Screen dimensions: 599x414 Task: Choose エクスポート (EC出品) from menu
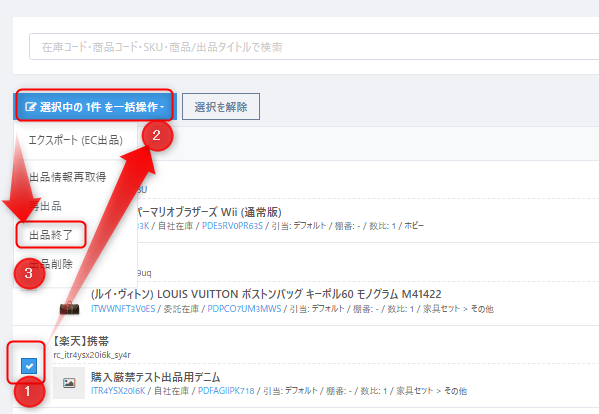[x=76, y=140]
